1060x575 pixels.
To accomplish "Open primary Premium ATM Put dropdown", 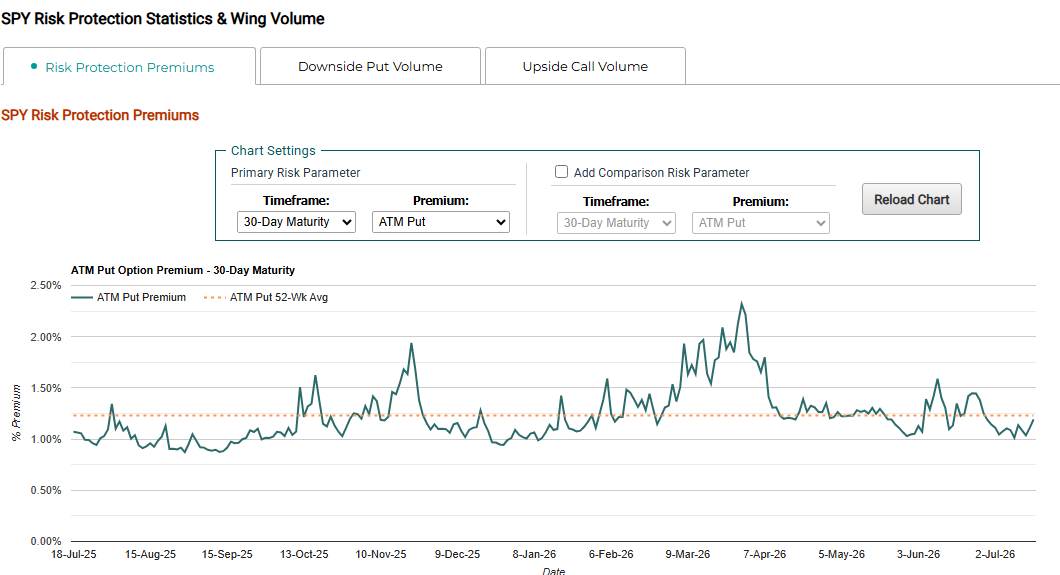I will pos(441,222).
